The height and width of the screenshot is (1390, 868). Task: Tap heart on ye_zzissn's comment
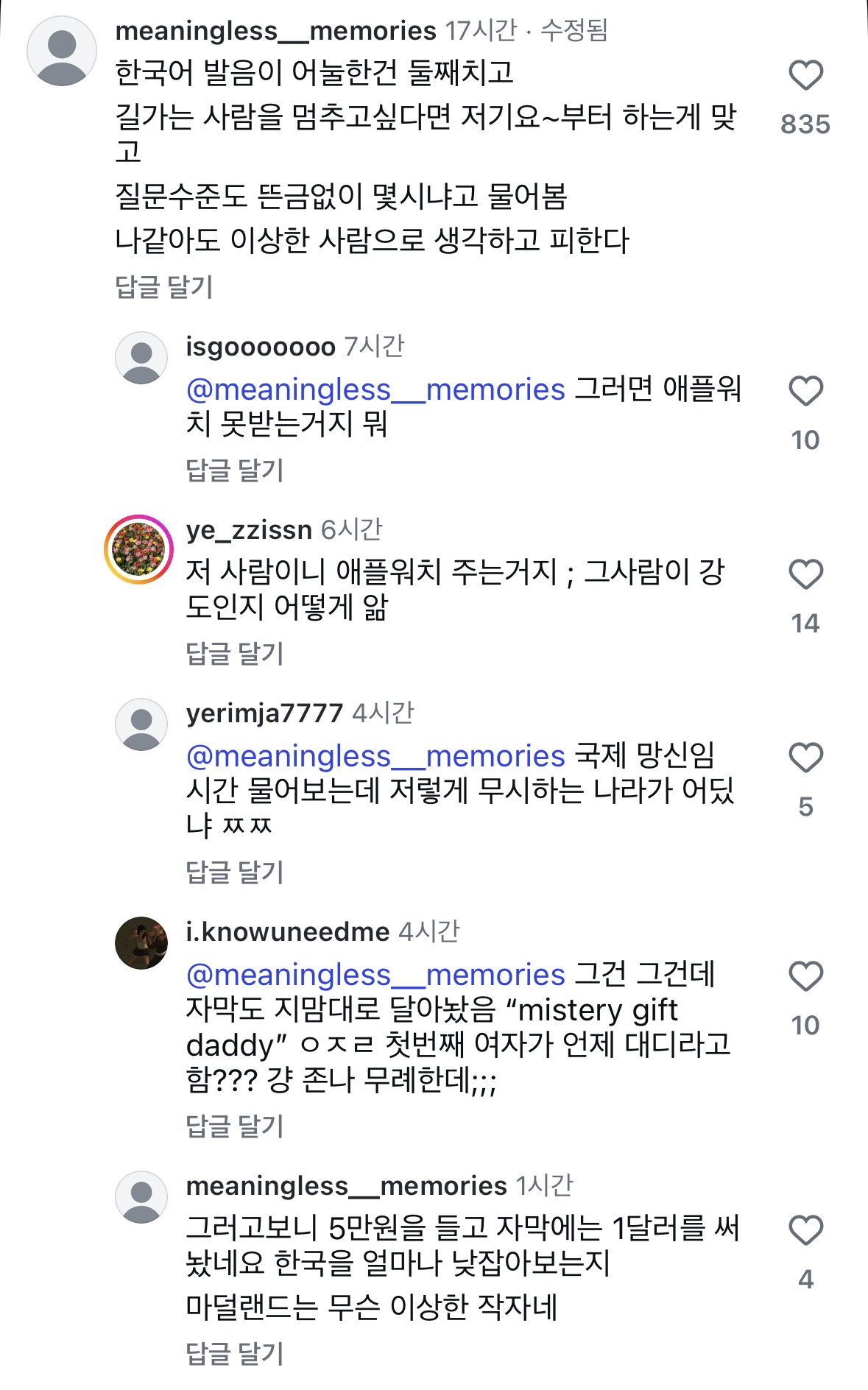click(x=805, y=574)
